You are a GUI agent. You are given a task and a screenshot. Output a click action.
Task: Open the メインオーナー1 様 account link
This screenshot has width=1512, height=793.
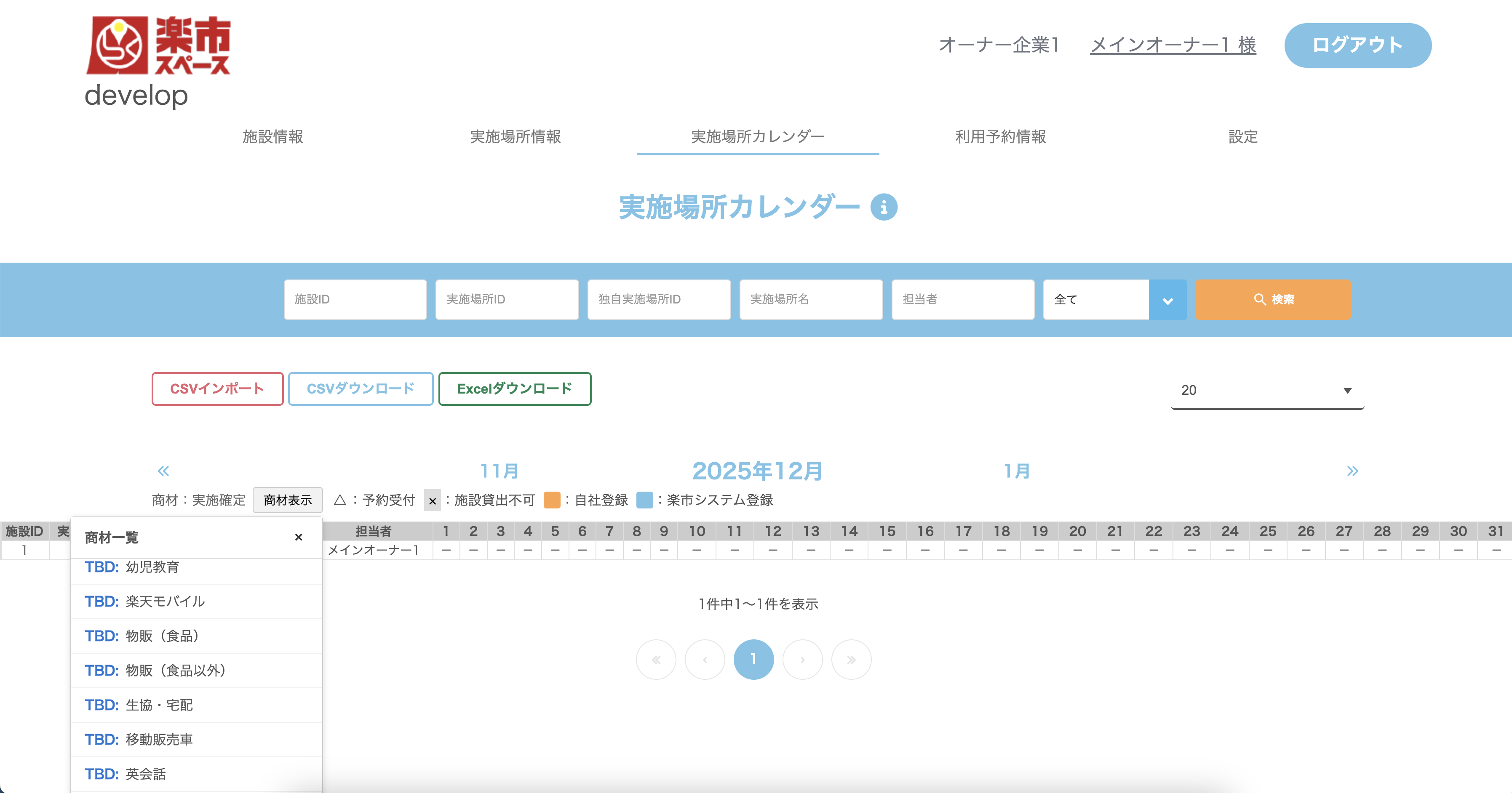(x=1172, y=45)
